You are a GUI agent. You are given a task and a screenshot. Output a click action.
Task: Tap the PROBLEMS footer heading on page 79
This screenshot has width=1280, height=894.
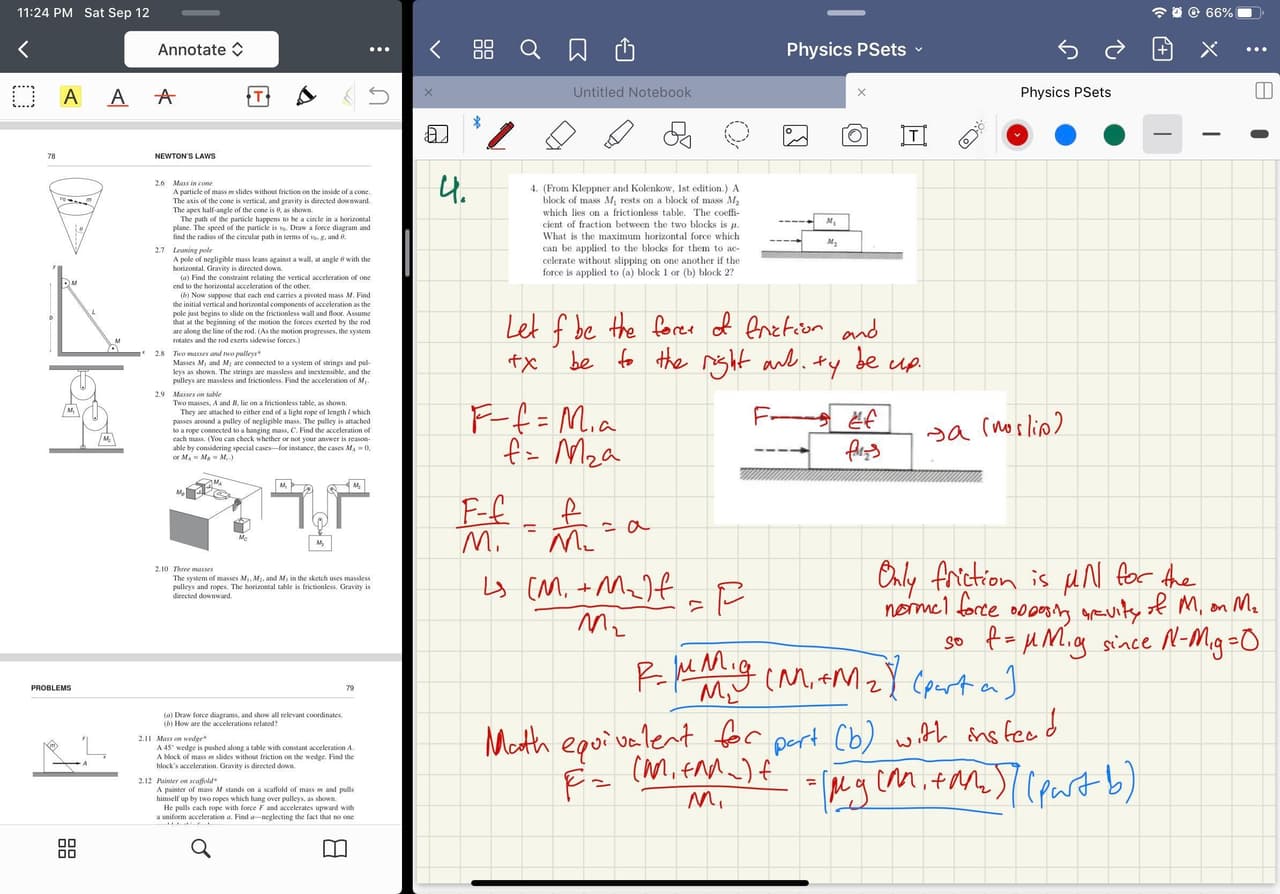coord(51,688)
